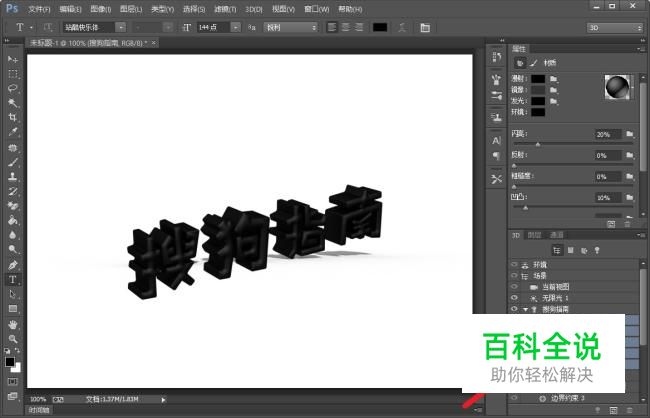Select the Dodge tool
650x418 pixels.
coord(13,249)
